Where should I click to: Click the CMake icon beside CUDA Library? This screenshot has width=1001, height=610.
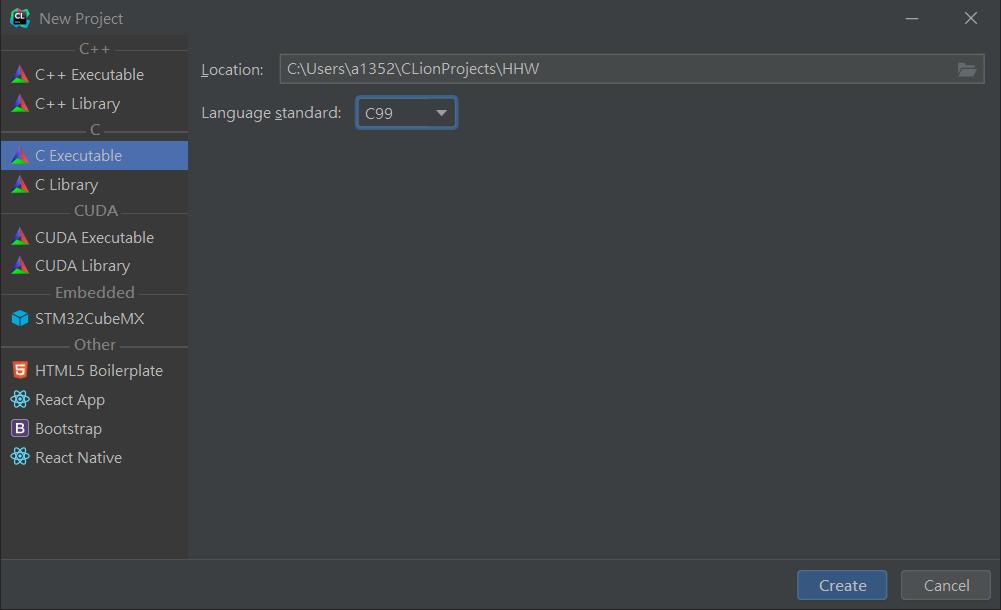pyautogui.click(x=20, y=265)
